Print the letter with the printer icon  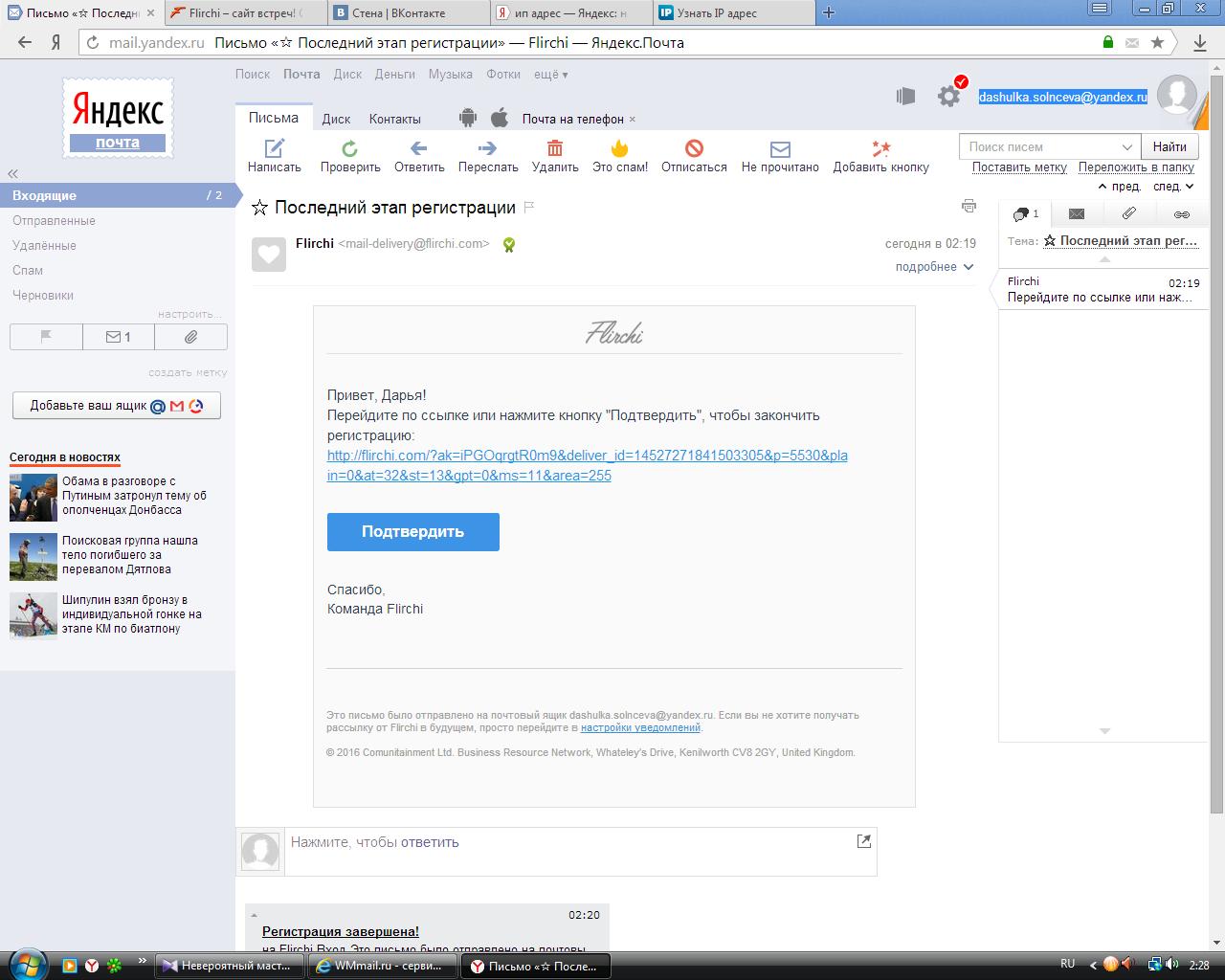[x=969, y=206]
